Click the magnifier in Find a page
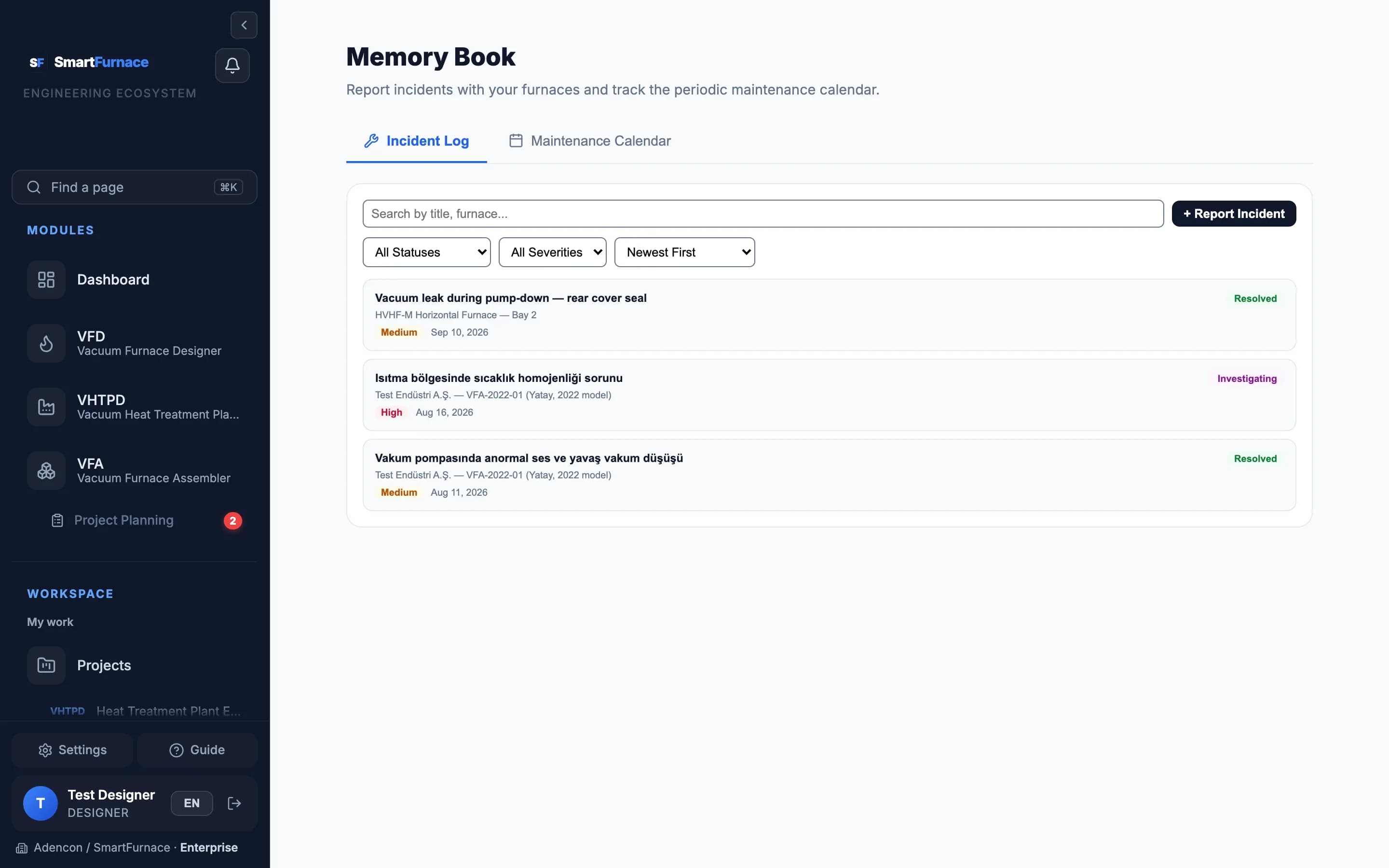This screenshot has height=868, width=1389. tap(34, 187)
